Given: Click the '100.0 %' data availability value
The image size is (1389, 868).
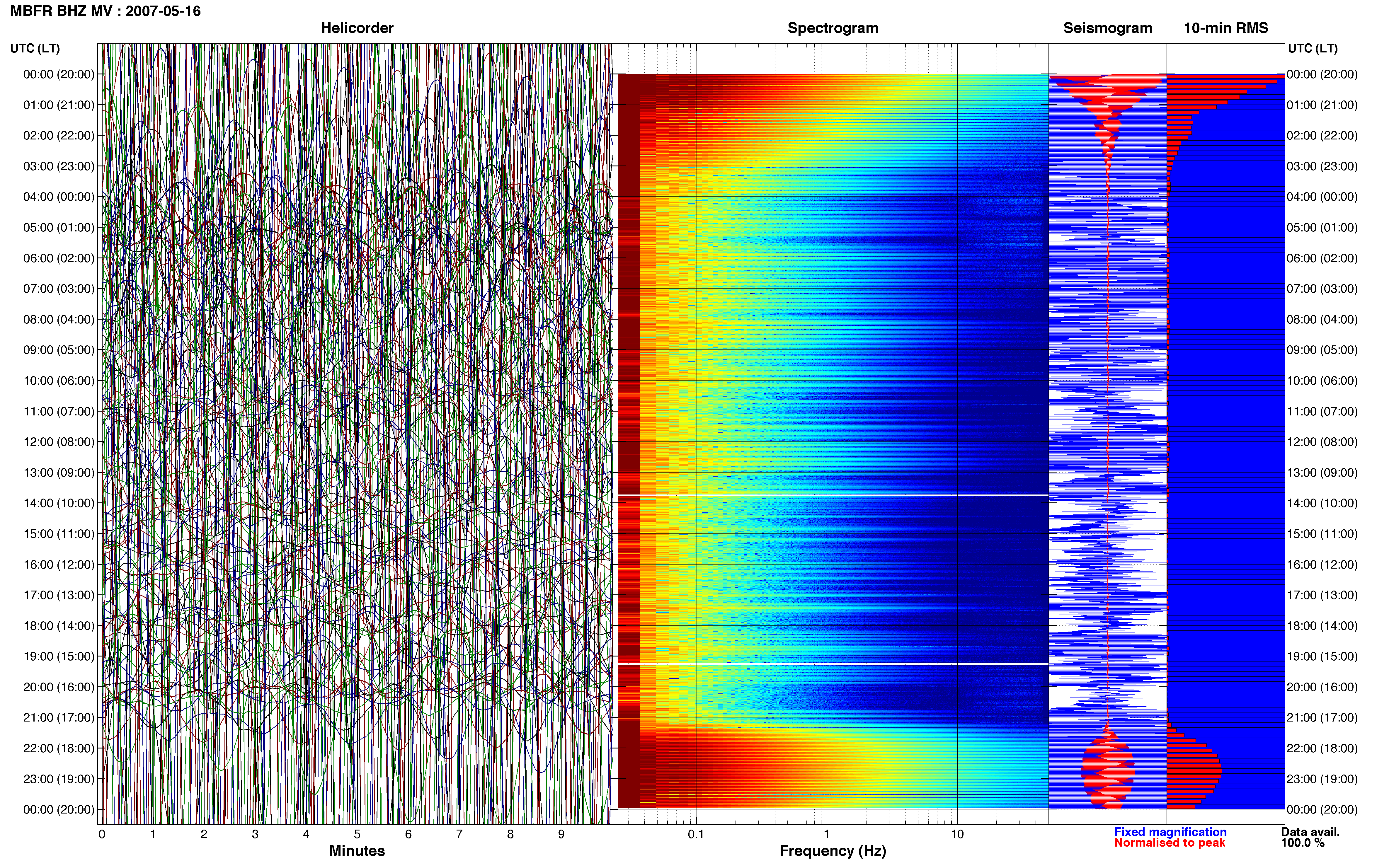Looking at the screenshot, I should (x=1302, y=843).
